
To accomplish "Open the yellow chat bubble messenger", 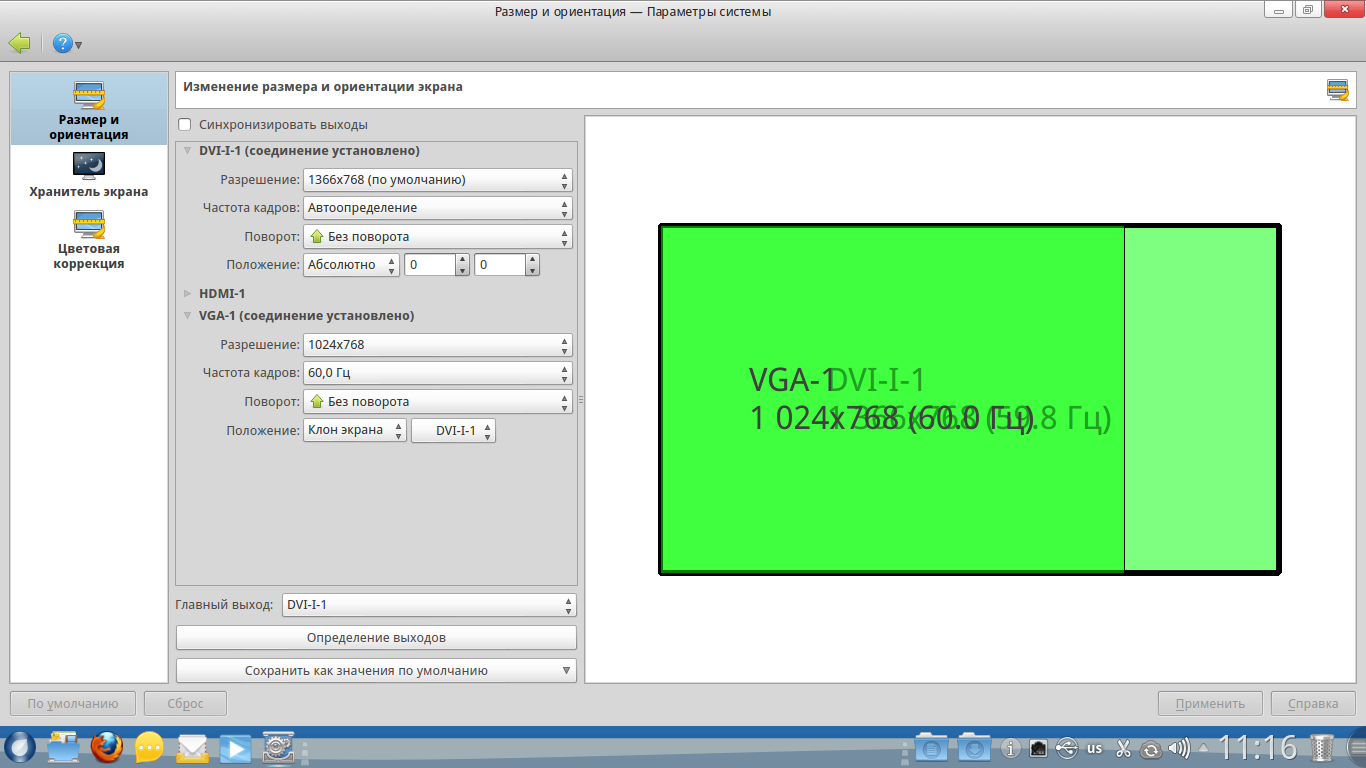I will pyautogui.click(x=149, y=747).
